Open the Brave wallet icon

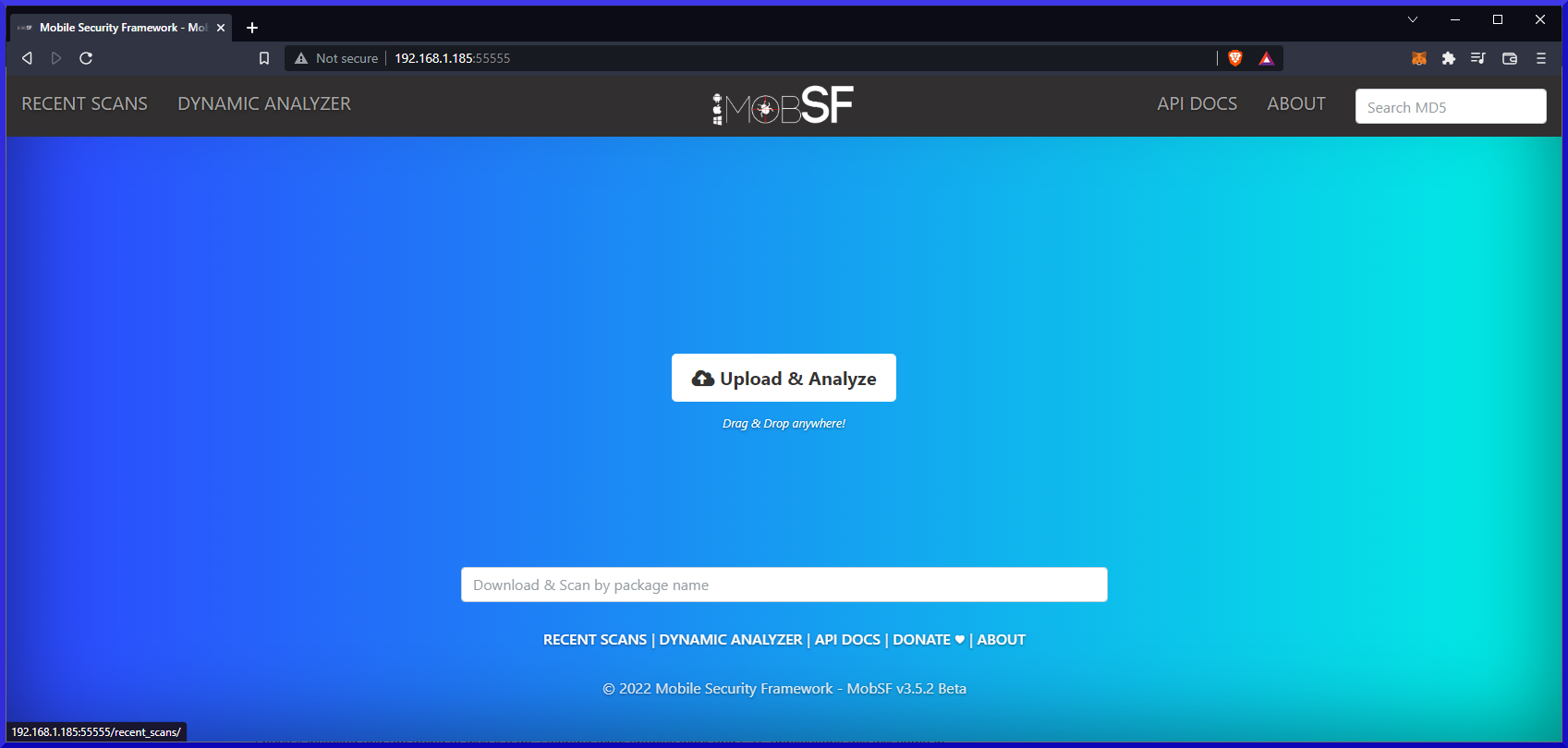[1510, 58]
